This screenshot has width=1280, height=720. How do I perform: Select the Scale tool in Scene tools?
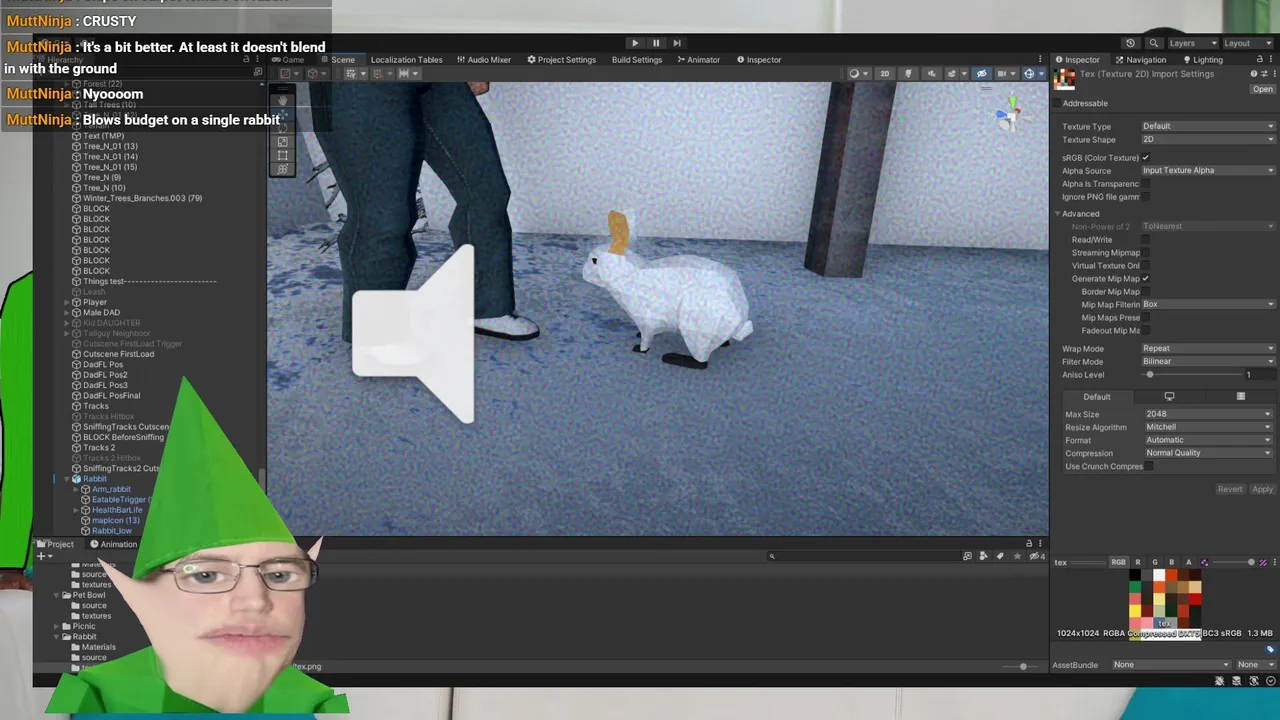pos(282,141)
